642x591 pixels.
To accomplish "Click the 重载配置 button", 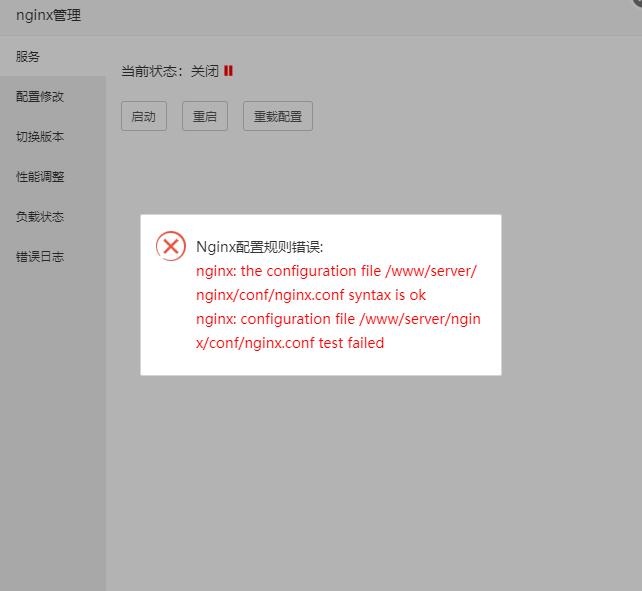I will [x=278, y=116].
